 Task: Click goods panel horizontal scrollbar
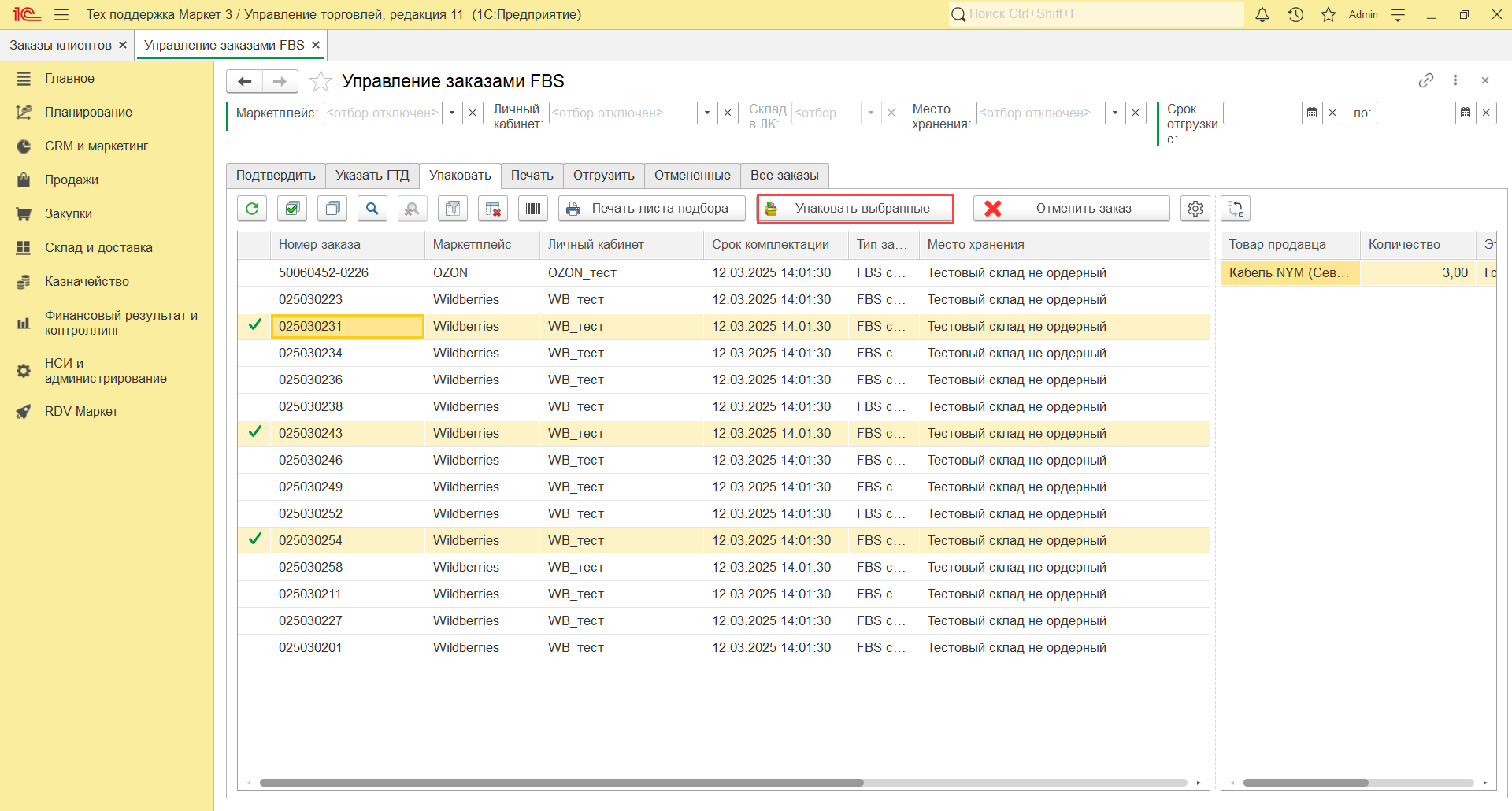[1305, 783]
